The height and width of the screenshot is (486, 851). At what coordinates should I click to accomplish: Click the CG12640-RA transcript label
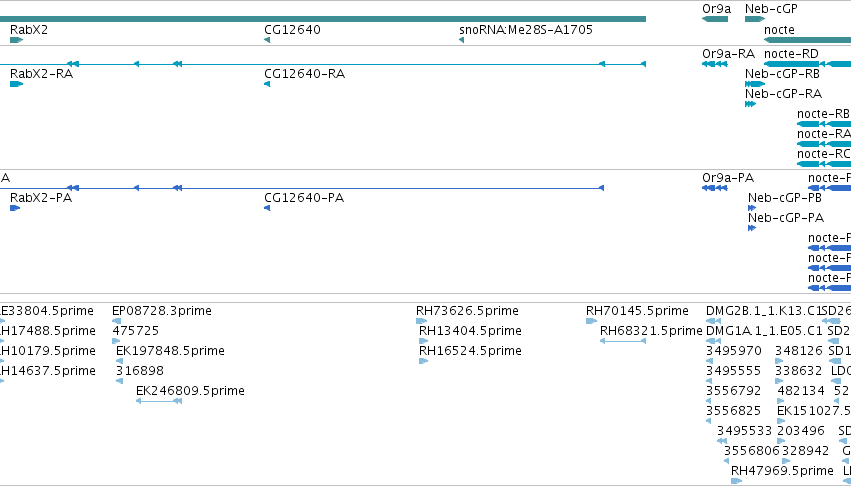click(304, 74)
